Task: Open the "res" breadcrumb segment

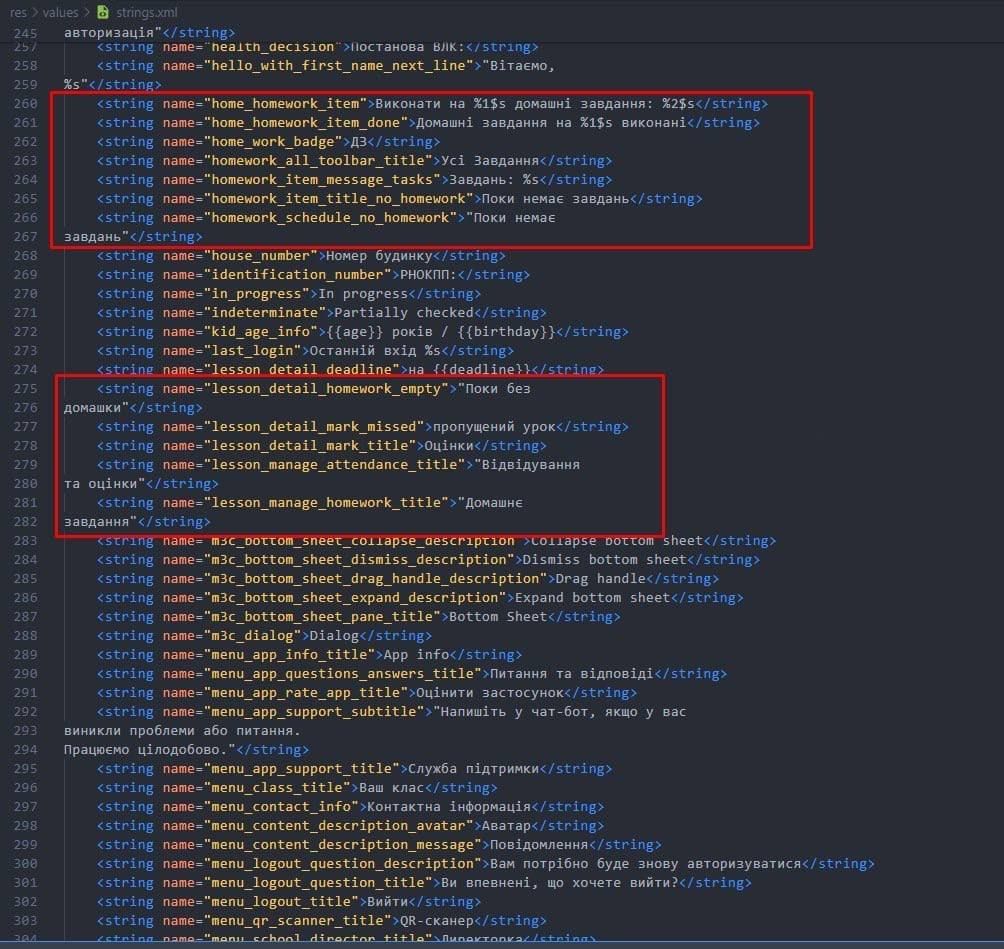Action: (18, 13)
